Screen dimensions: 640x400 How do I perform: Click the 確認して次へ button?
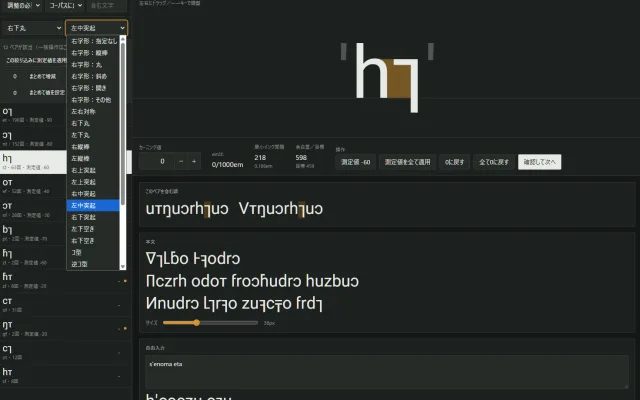540,162
